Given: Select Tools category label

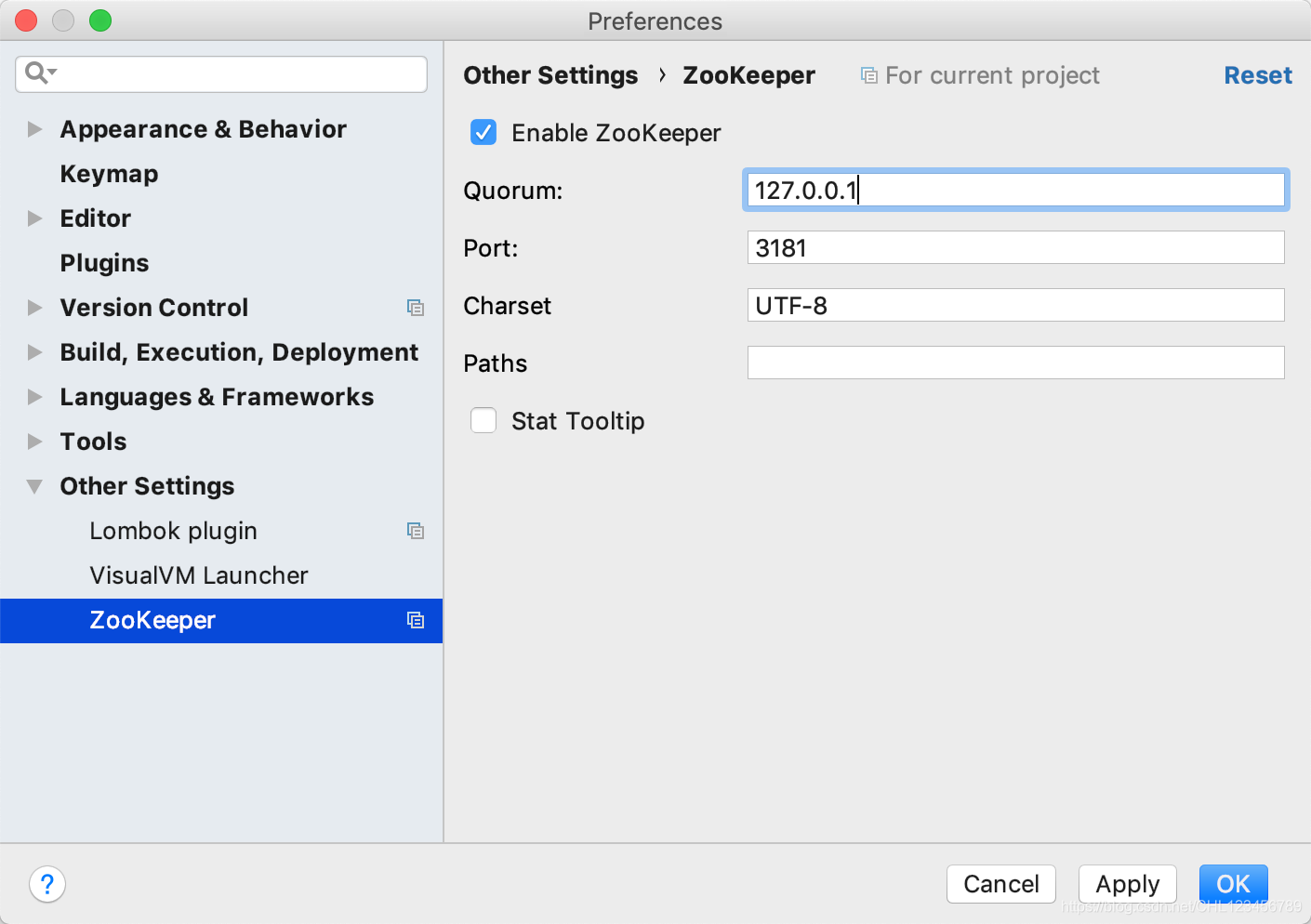Looking at the screenshot, I should (93, 442).
